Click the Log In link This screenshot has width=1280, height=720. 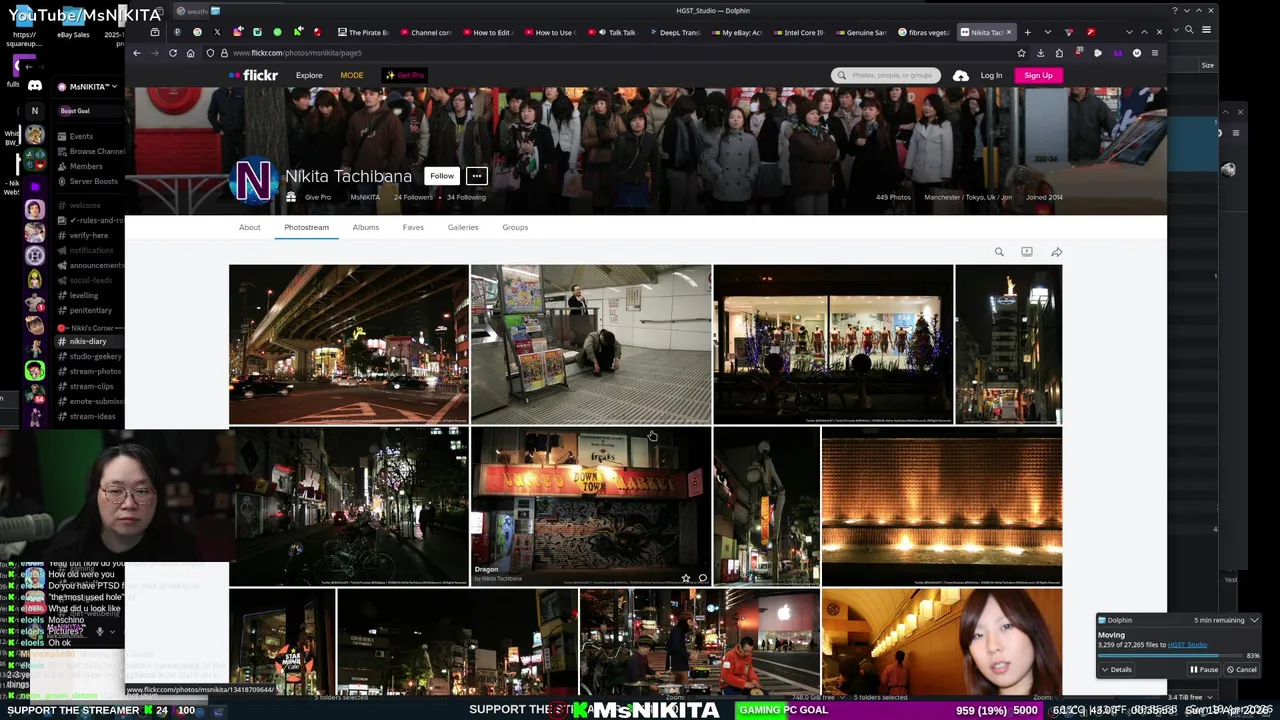pyautogui.click(x=991, y=75)
